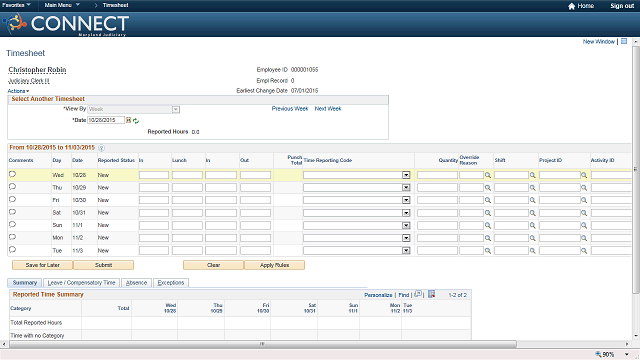640x360 pixels.
Task: Expand Time Reporting Code dropdown for Tue 11/3
Action: click(406, 251)
